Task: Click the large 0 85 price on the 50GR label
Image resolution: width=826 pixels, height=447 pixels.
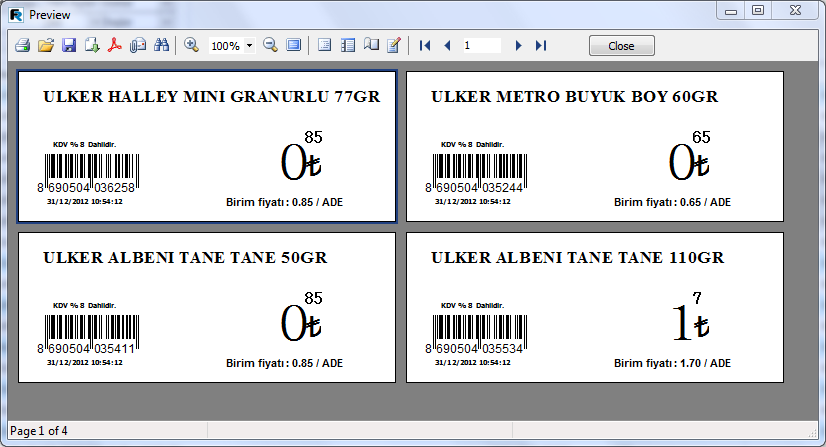Action: [x=302, y=317]
